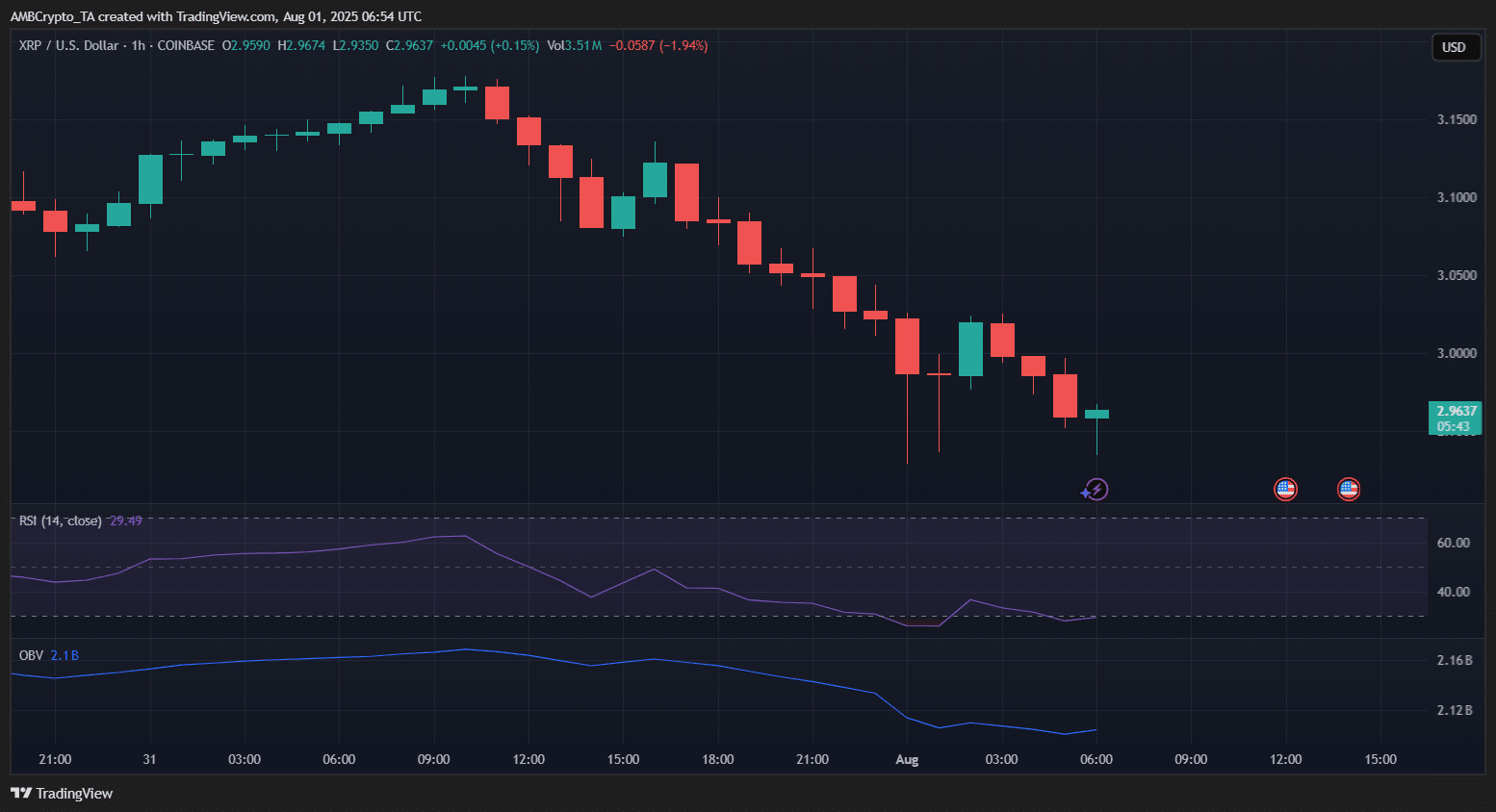Click the RSI value 29.49
The width and height of the screenshot is (1496, 812).
point(126,520)
